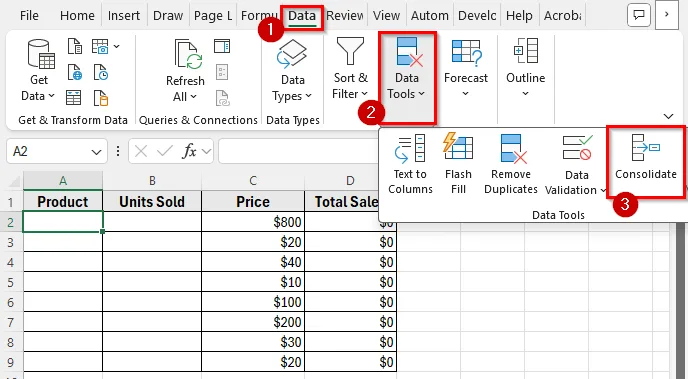The width and height of the screenshot is (688, 379).
Task: Select column C header
Action: click(253, 181)
